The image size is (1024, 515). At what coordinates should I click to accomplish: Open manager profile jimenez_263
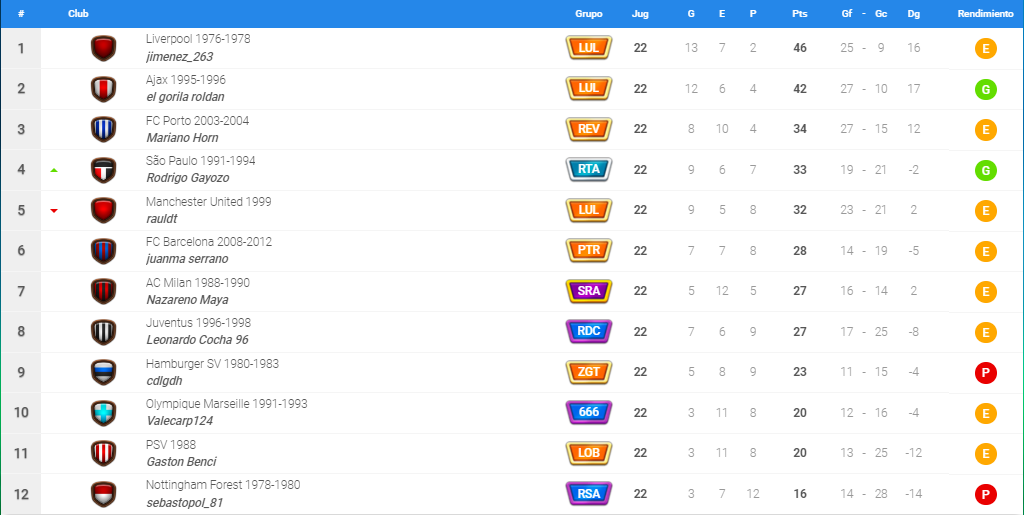coord(180,57)
